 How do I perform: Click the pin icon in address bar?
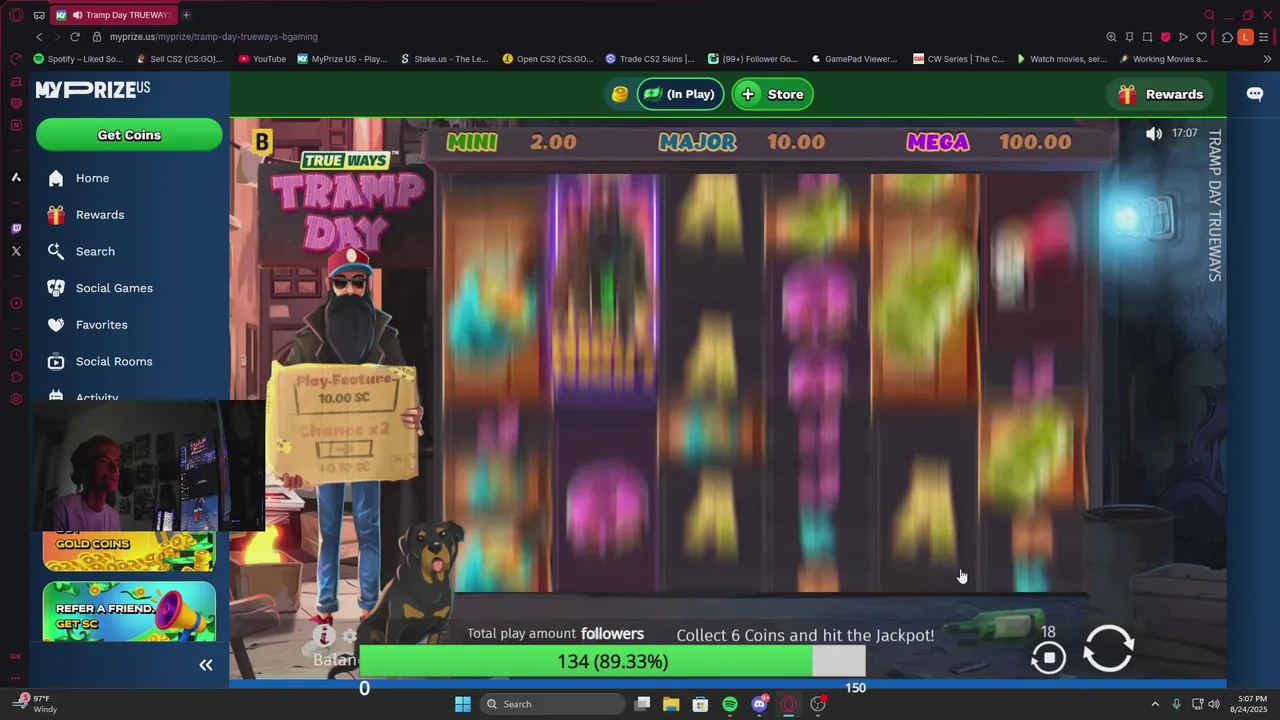click(x=1129, y=37)
